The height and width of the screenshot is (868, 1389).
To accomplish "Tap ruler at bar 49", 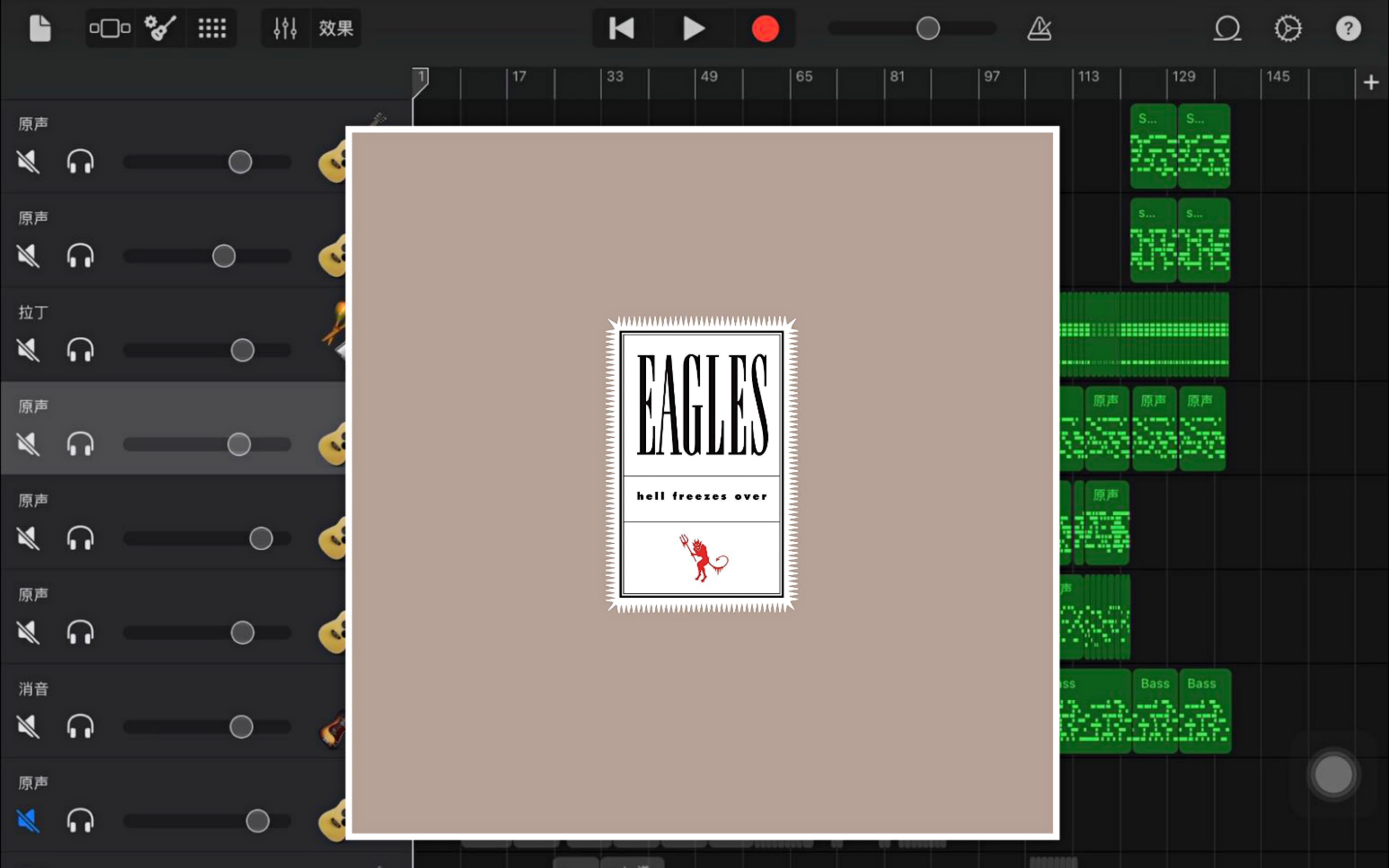I will 709,76.
